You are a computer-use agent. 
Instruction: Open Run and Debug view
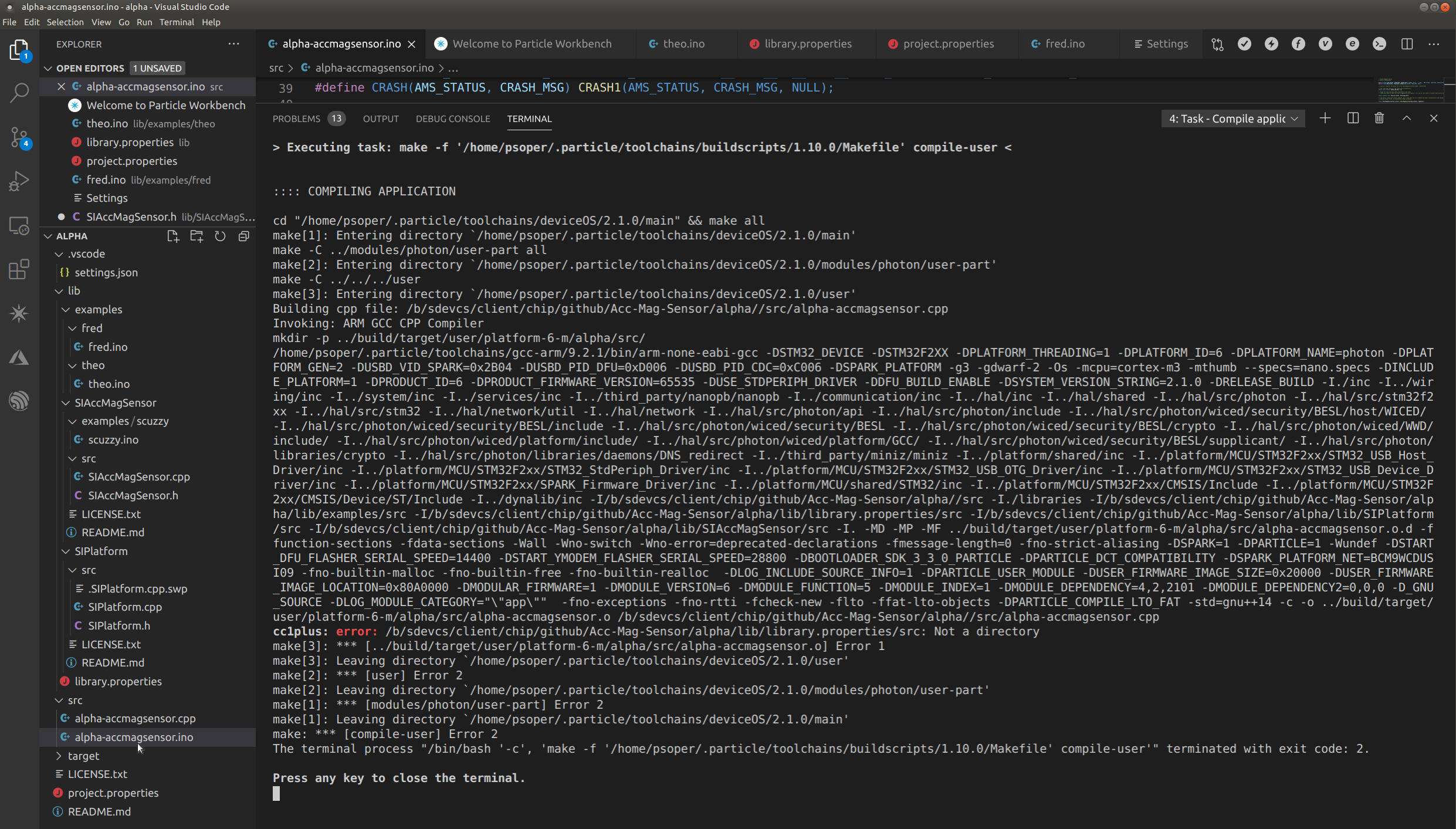(19, 181)
